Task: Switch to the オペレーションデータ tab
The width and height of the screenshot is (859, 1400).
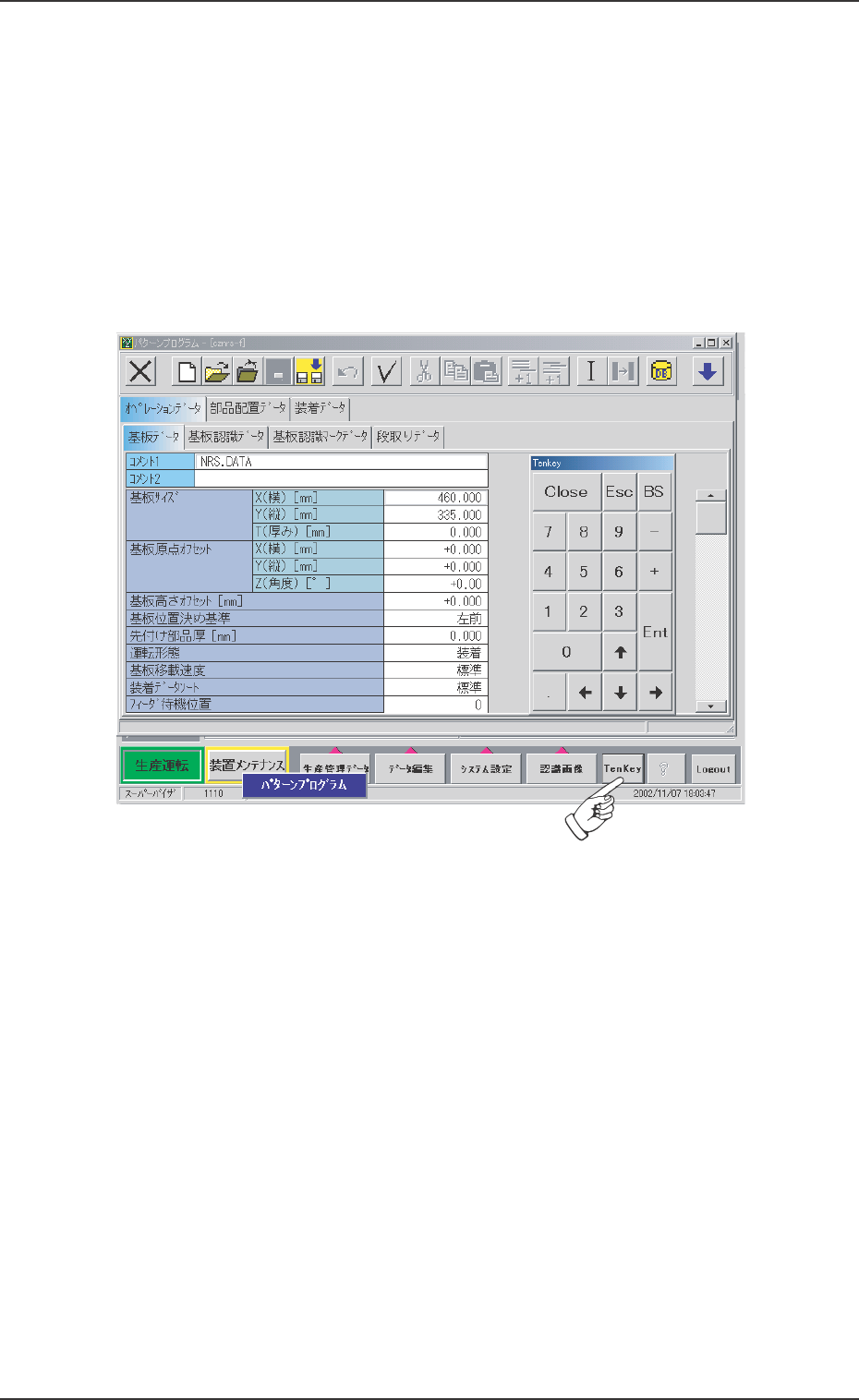Action: [163, 408]
